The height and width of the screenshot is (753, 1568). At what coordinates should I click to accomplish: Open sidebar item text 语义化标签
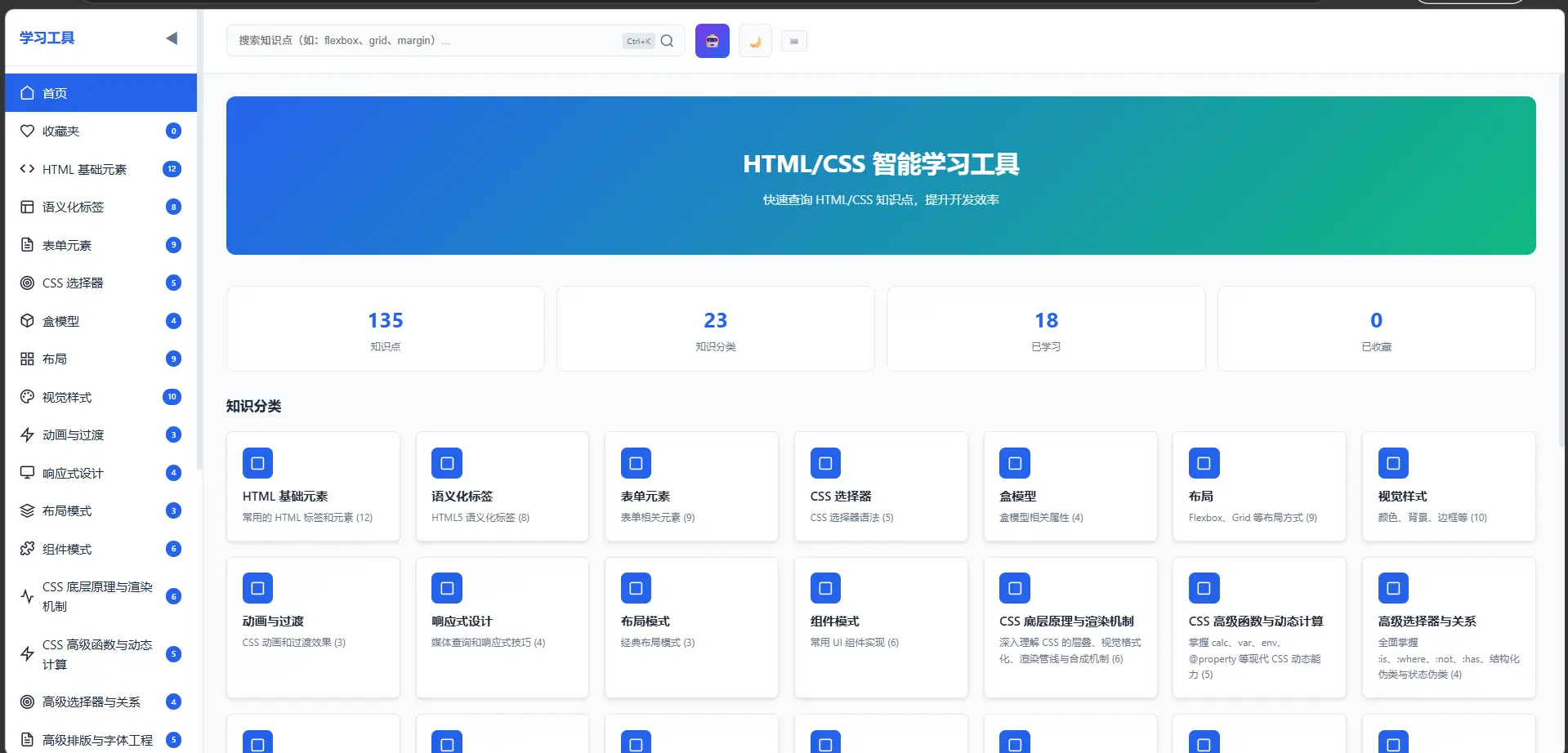73,207
